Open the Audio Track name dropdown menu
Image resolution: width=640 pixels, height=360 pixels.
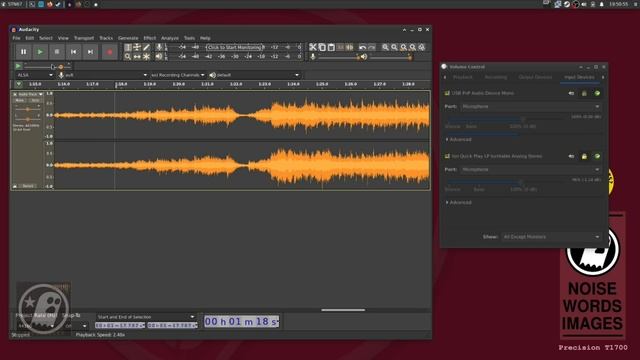31,94
